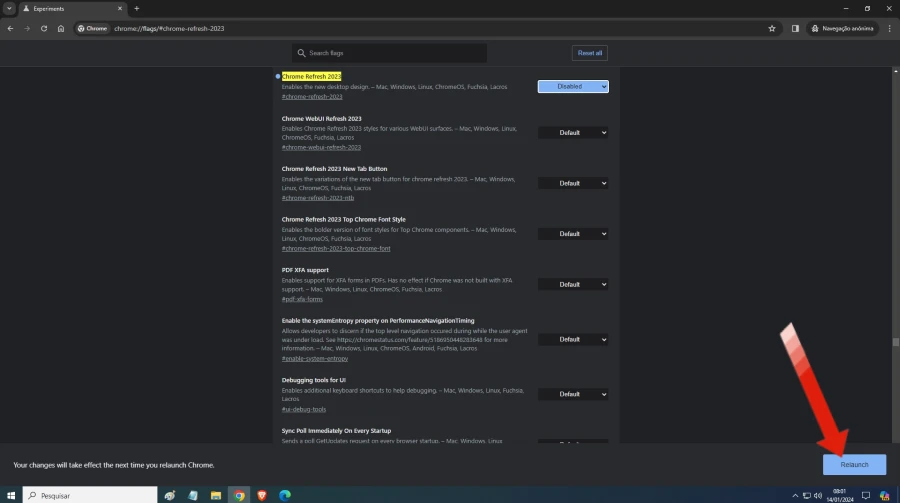Launch Brave from the taskbar
Screen dimensions: 900x503
point(262,495)
